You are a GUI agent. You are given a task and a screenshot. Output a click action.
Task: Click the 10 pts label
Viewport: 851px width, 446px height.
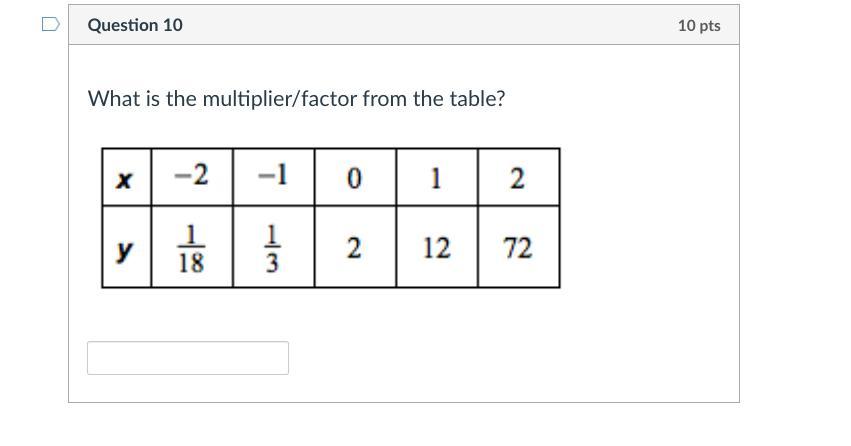coord(698,26)
